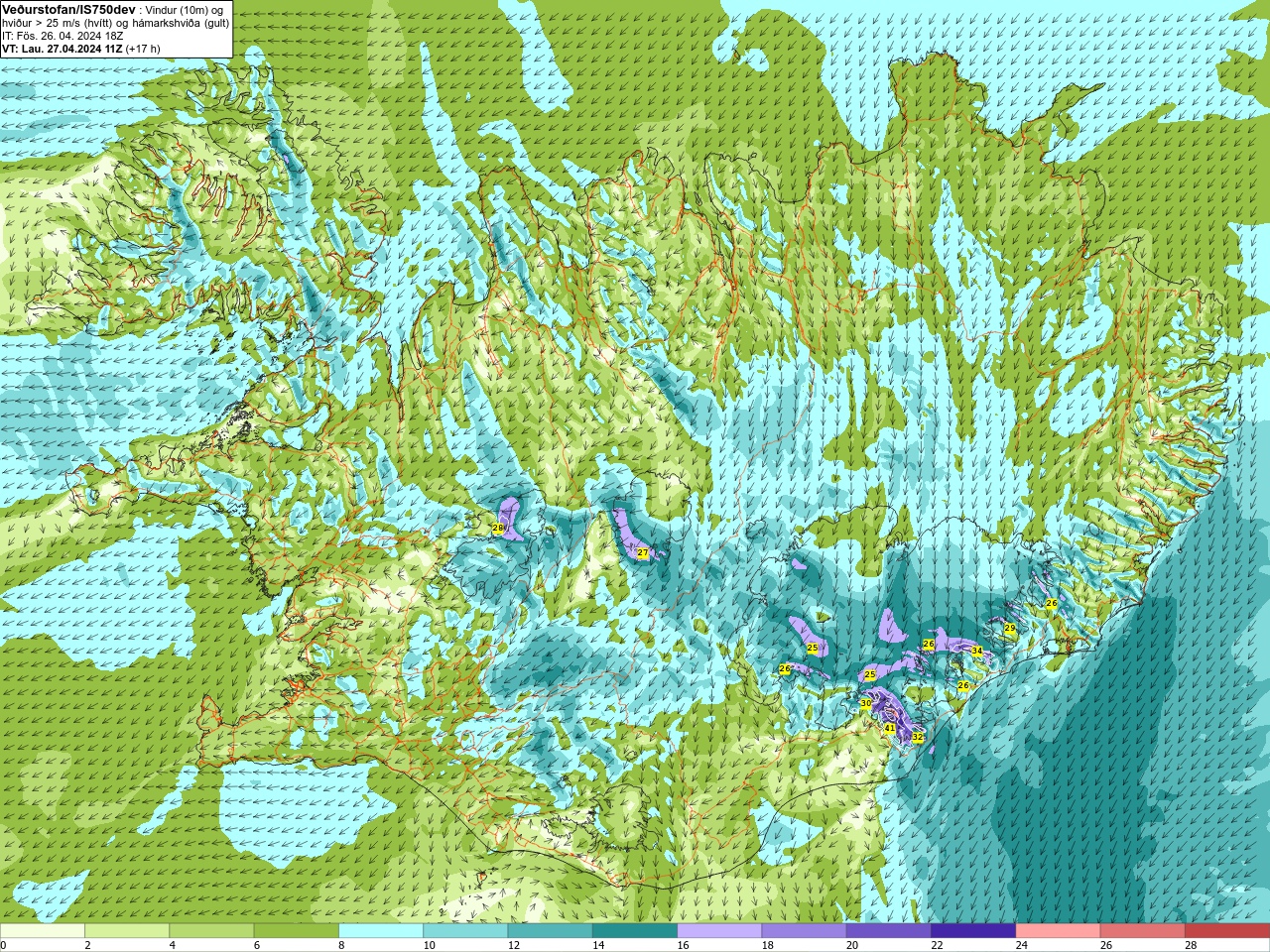The height and width of the screenshot is (952, 1270).
Task: Click the dark green 6–8 m/s legend swatch
Action: click(297, 931)
